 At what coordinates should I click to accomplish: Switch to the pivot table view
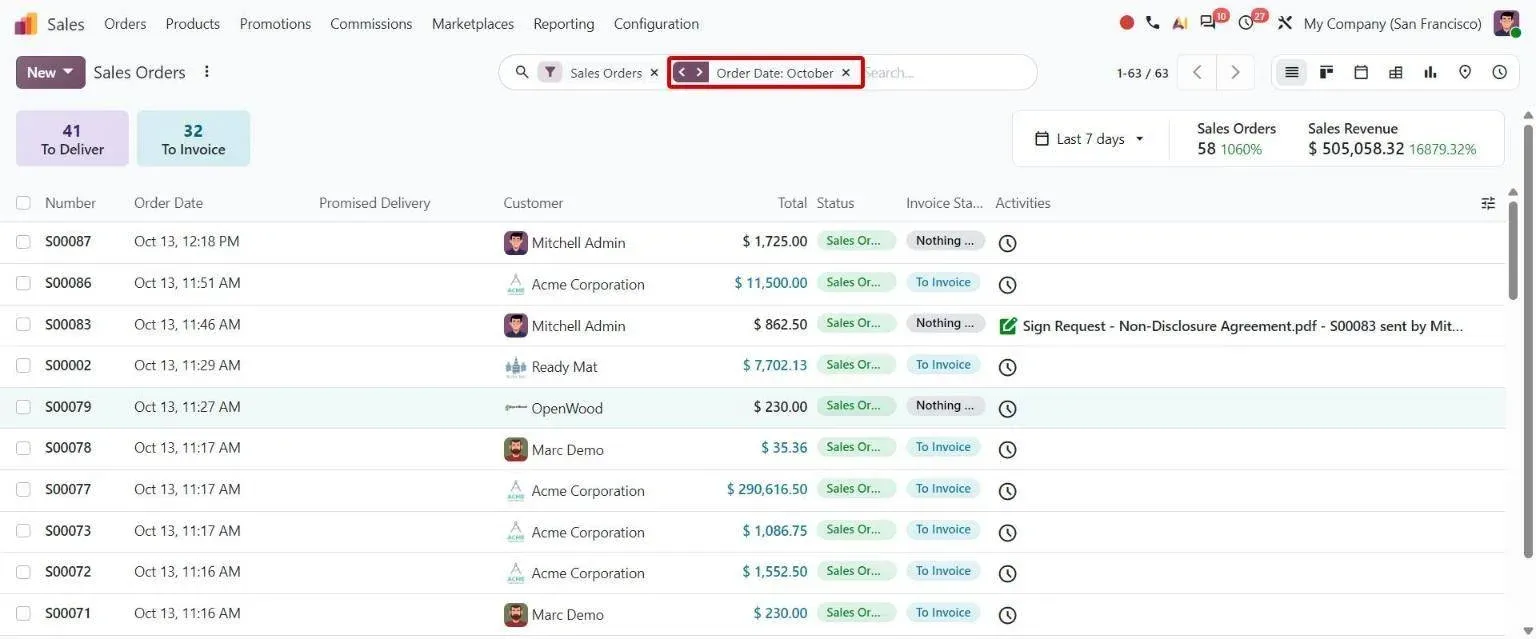click(x=1396, y=72)
